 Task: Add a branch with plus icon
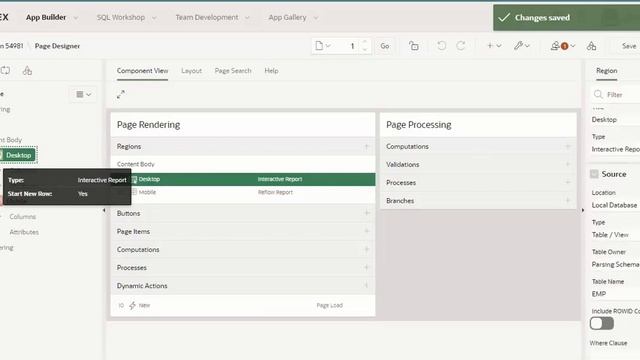567,200
